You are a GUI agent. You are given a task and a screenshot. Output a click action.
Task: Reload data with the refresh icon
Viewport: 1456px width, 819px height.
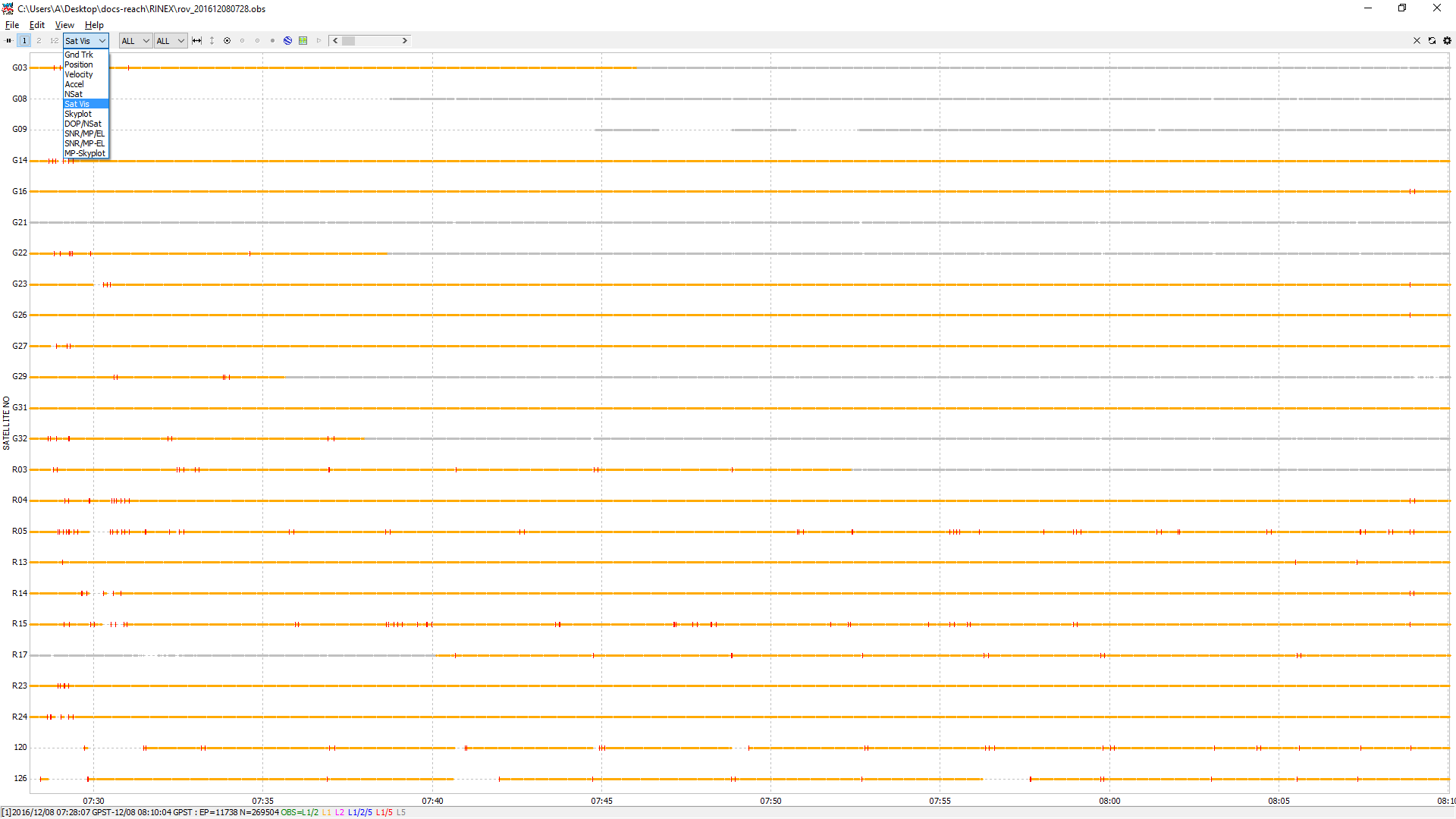point(1432,41)
